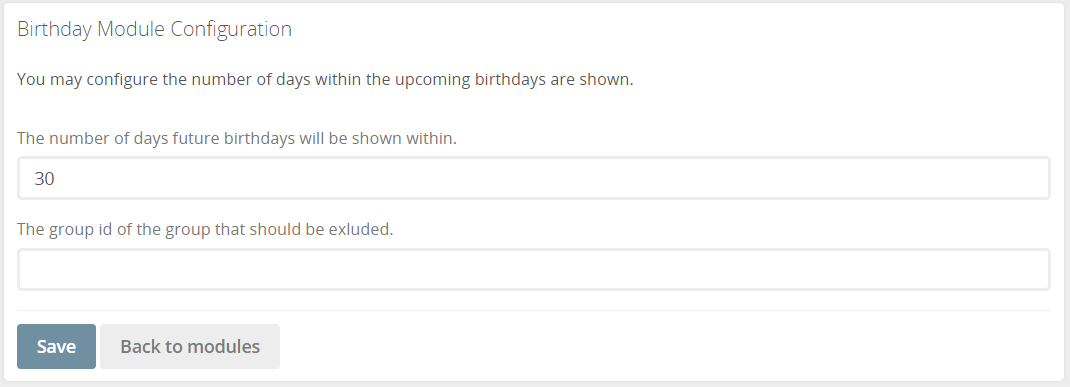The image size is (1070, 387).
Task: Click the divider line above Save
Action: pyautogui.click(x=534, y=311)
